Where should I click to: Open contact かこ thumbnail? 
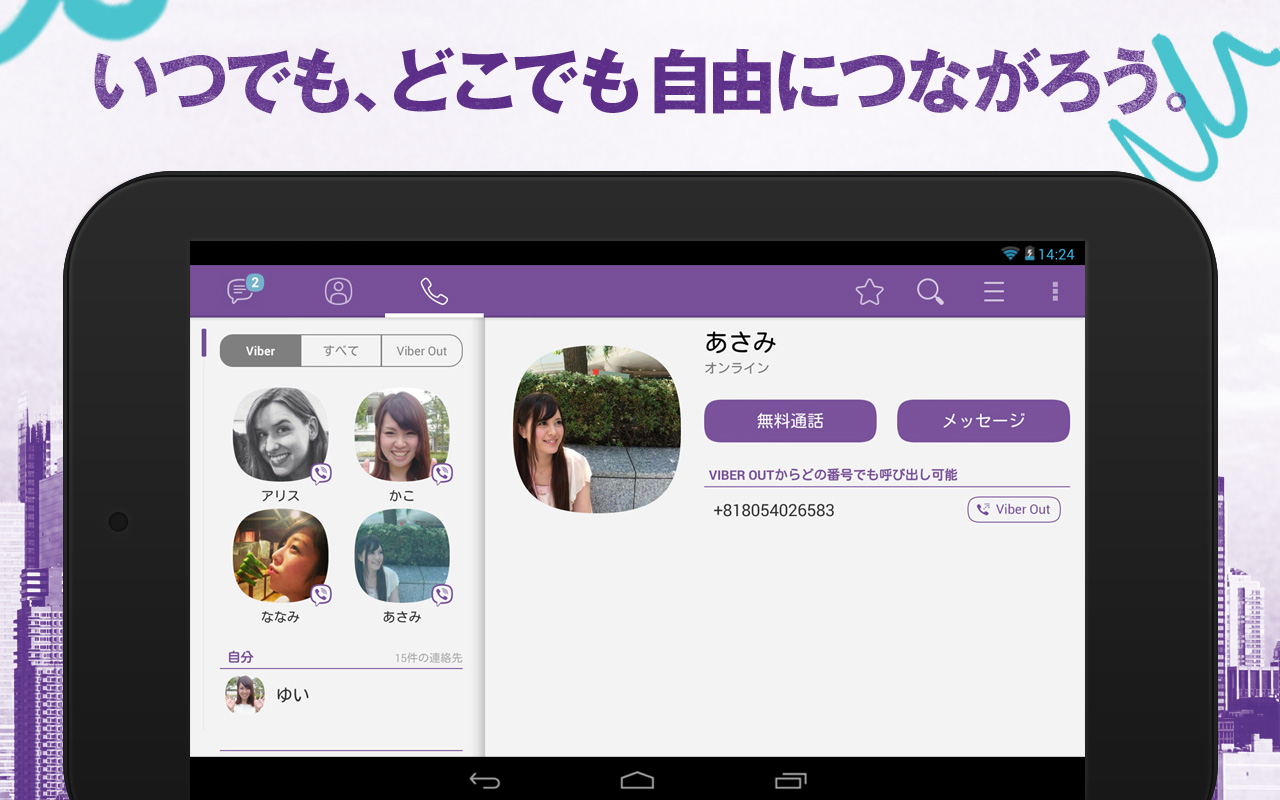(402, 435)
